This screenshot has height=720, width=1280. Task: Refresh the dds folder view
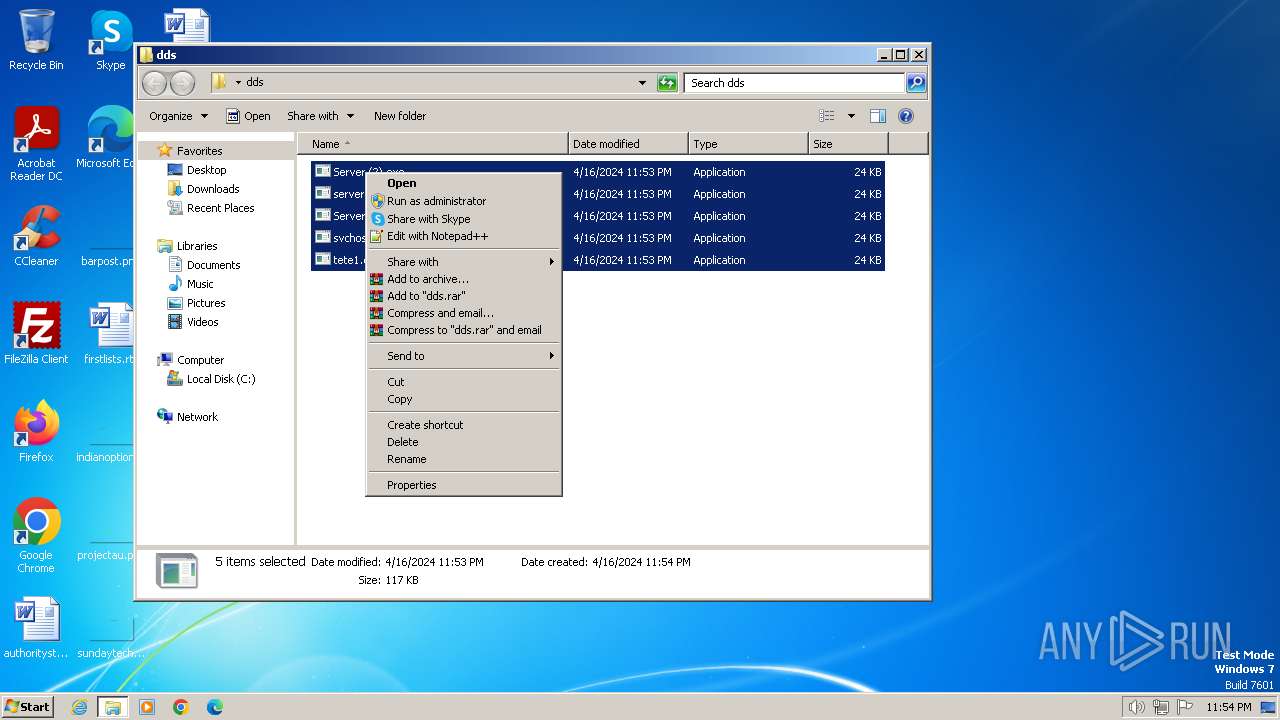[667, 83]
